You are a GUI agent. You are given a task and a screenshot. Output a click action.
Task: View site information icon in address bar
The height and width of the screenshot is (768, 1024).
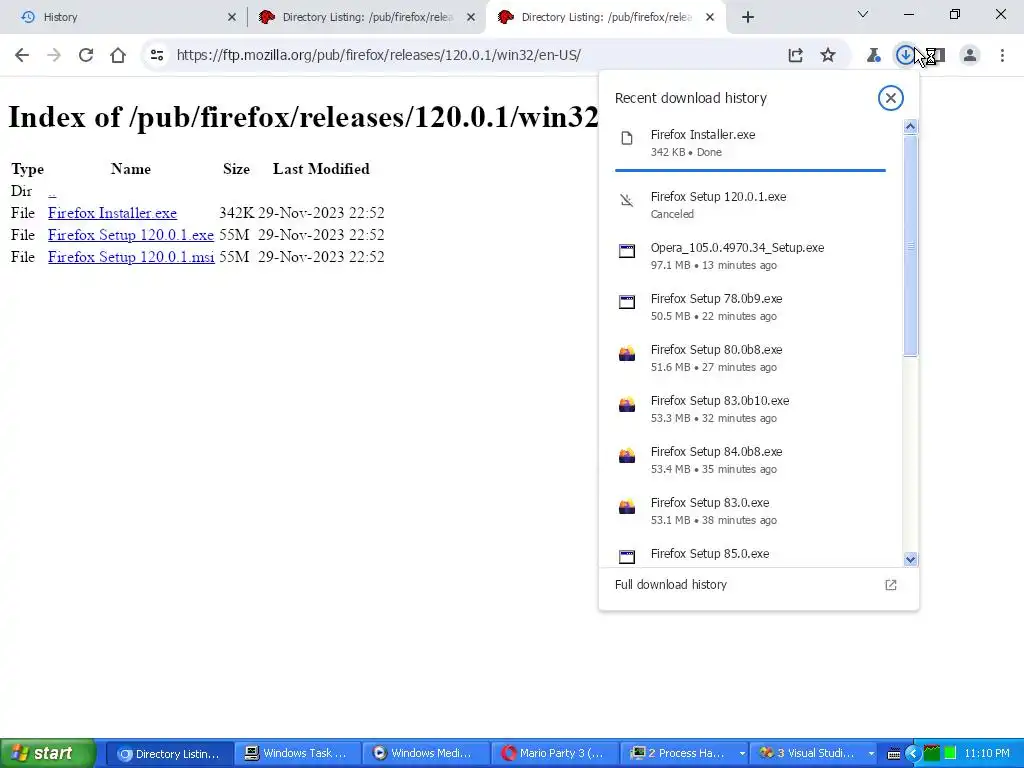tap(157, 55)
